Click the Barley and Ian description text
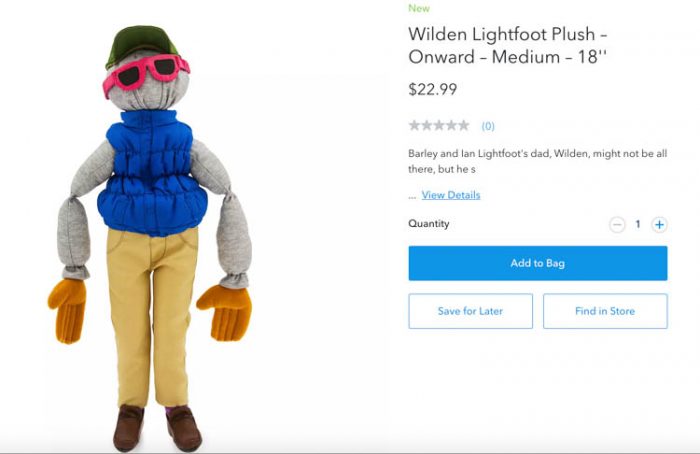This screenshot has width=700, height=454. (538, 161)
